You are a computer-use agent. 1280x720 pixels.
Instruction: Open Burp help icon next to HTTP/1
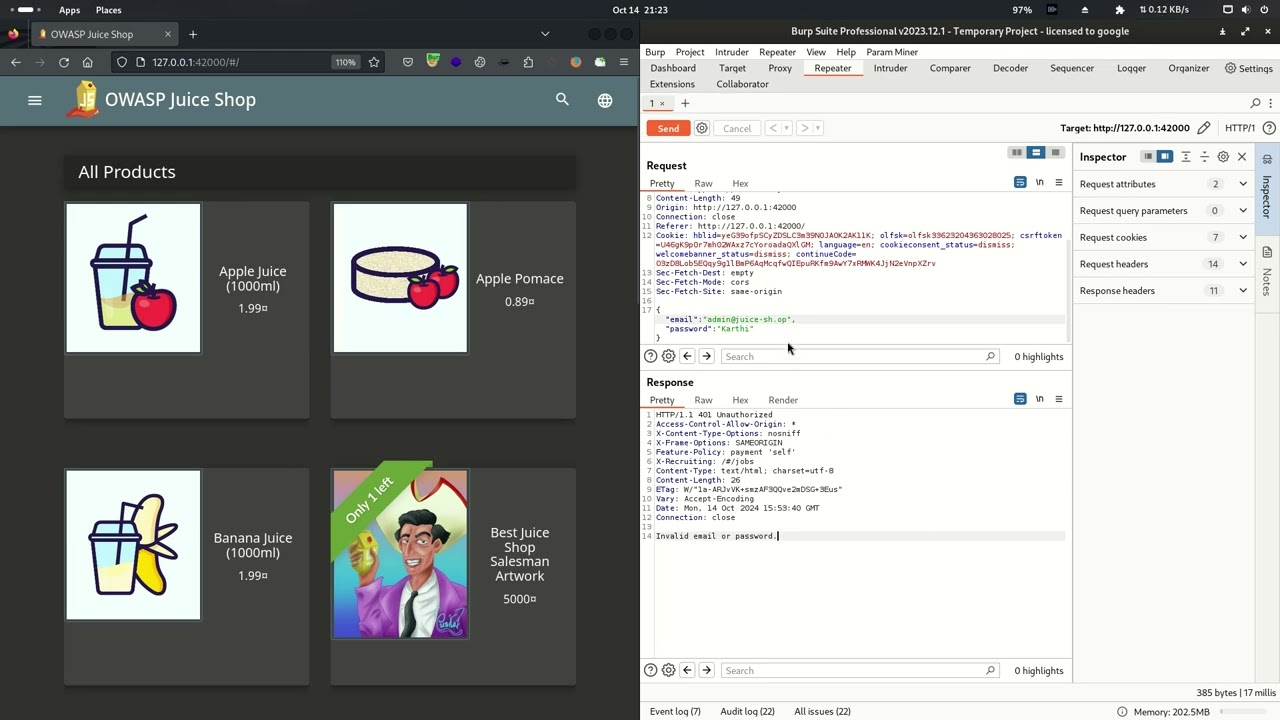tap(1269, 128)
